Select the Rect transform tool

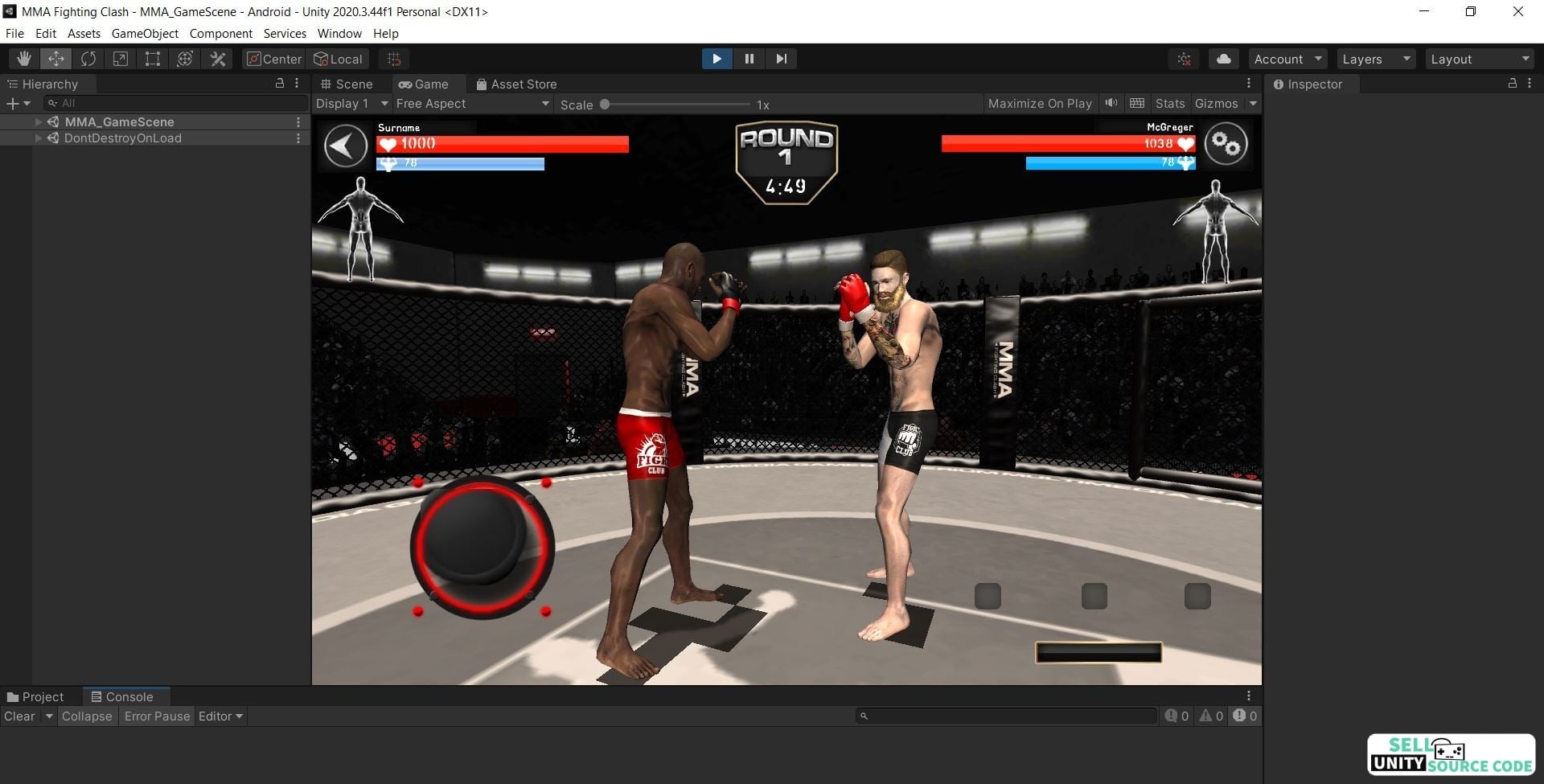coord(152,59)
